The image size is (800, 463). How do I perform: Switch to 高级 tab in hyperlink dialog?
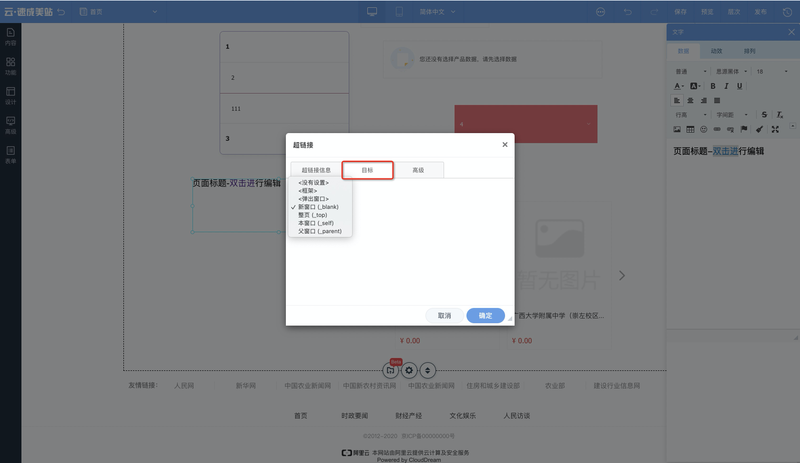click(418, 170)
